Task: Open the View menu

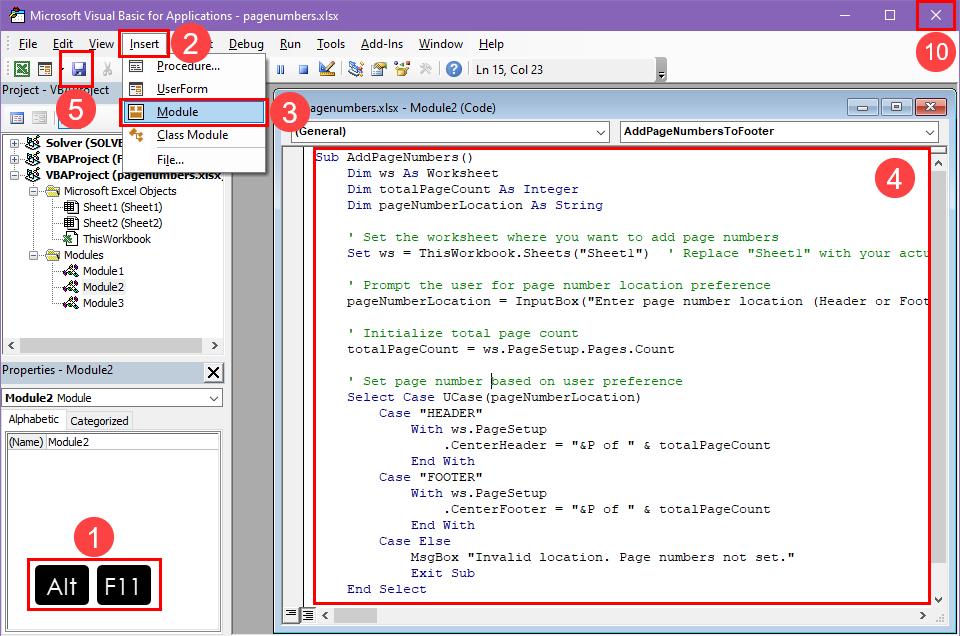Action: point(101,44)
